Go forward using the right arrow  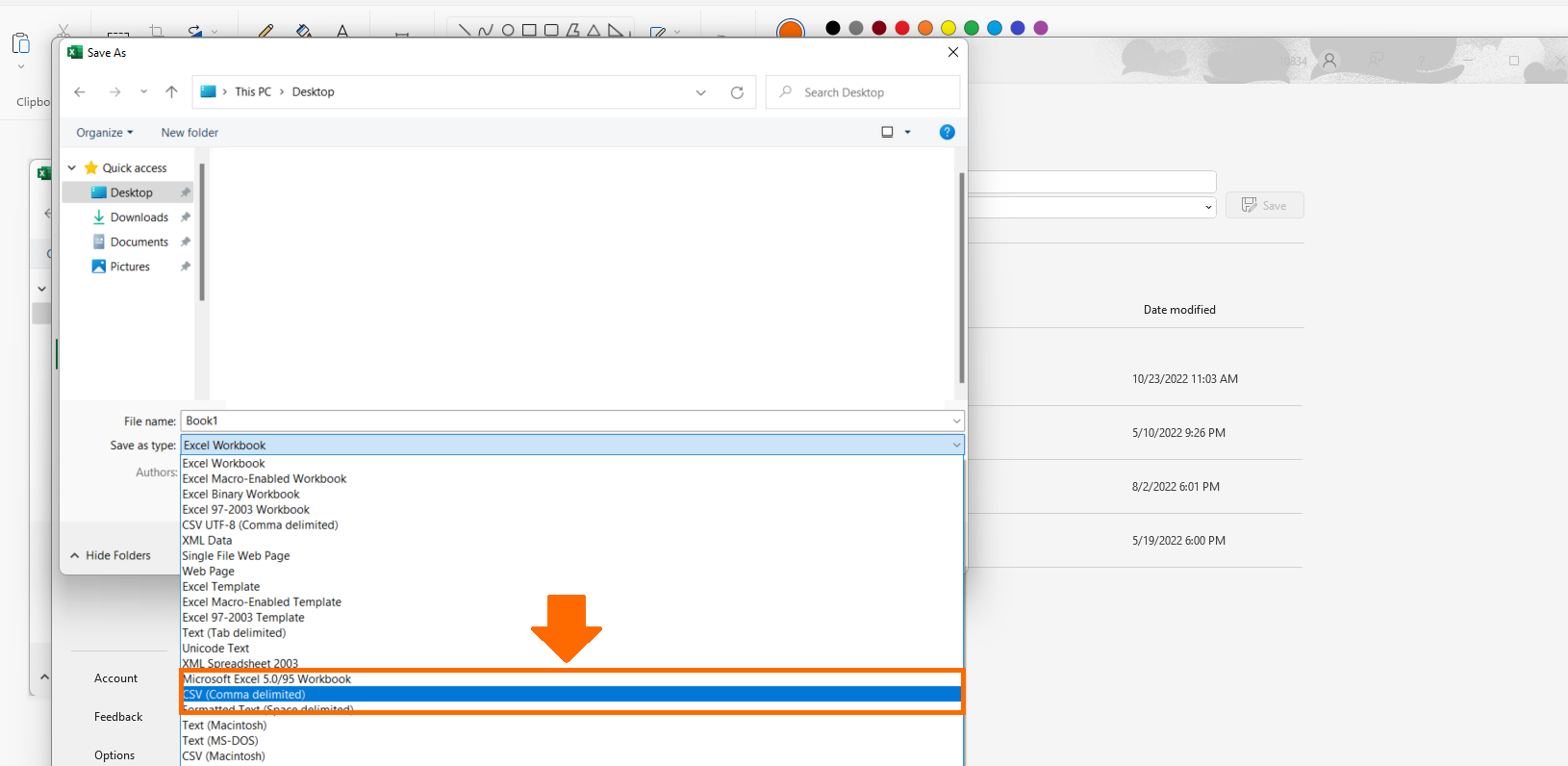(114, 92)
